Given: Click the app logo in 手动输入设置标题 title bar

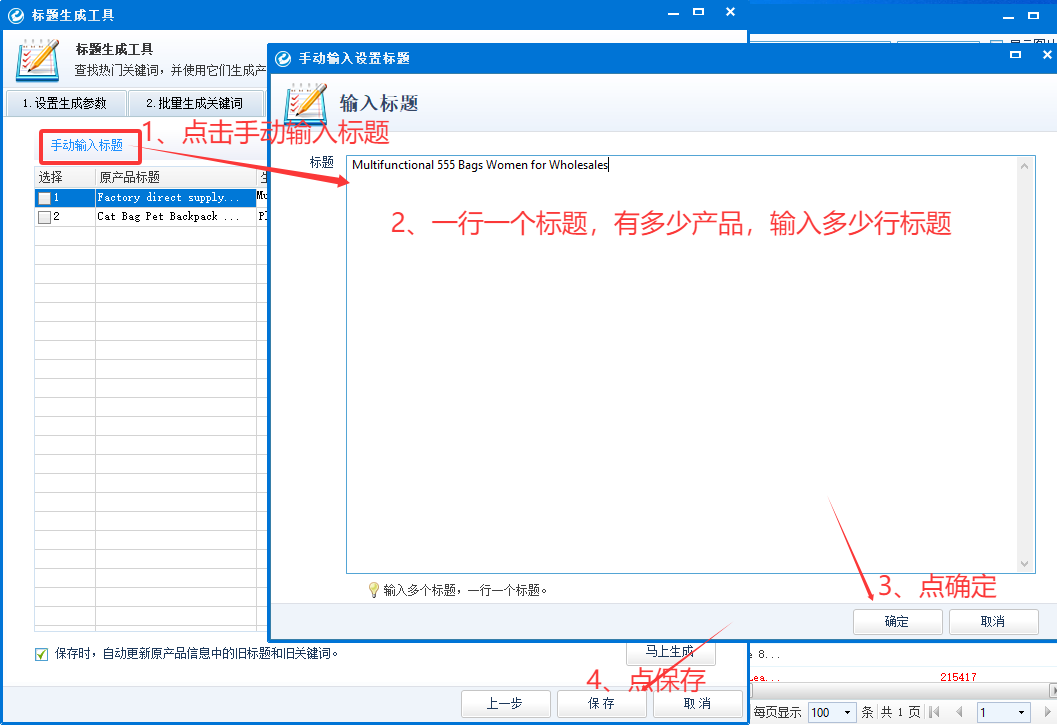Looking at the screenshot, I should click(283, 58).
